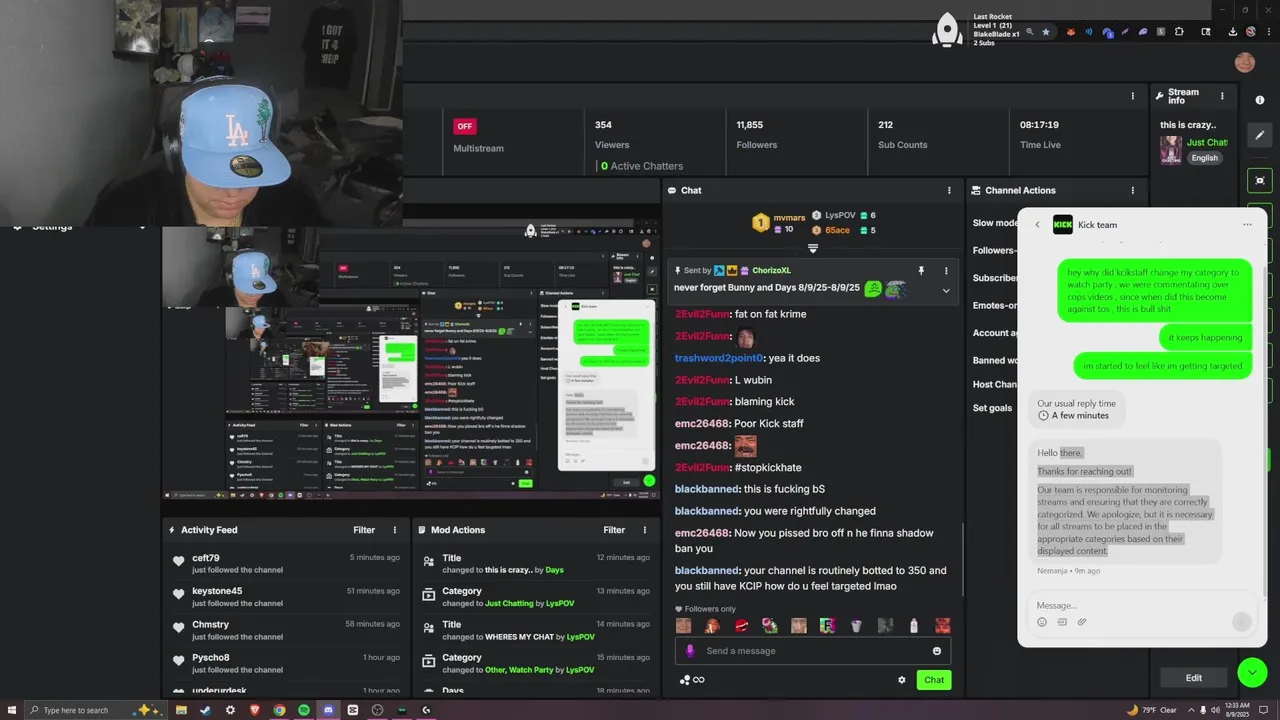Click the Just Chatting category link
The image size is (1280, 720).
point(1206,142)
